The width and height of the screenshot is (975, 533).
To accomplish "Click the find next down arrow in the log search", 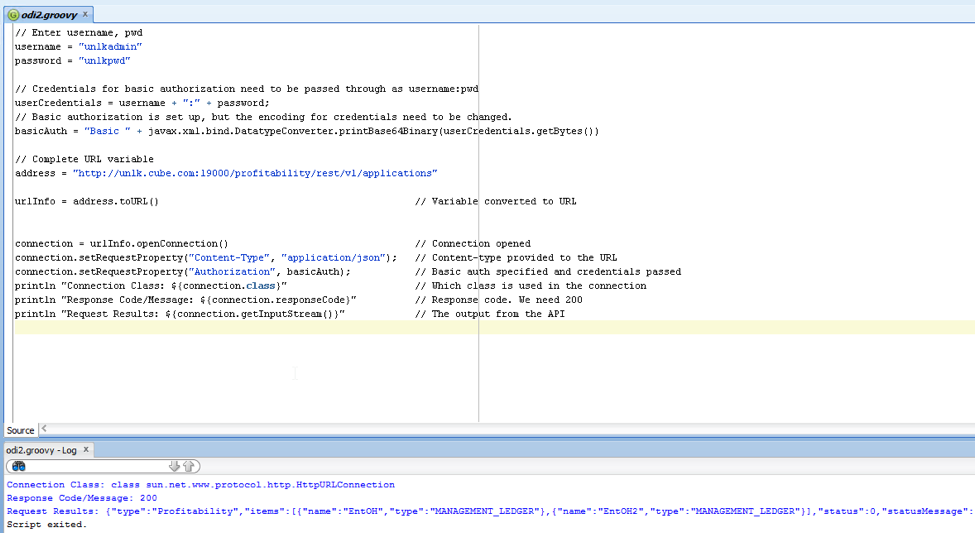I will (174, 466).
